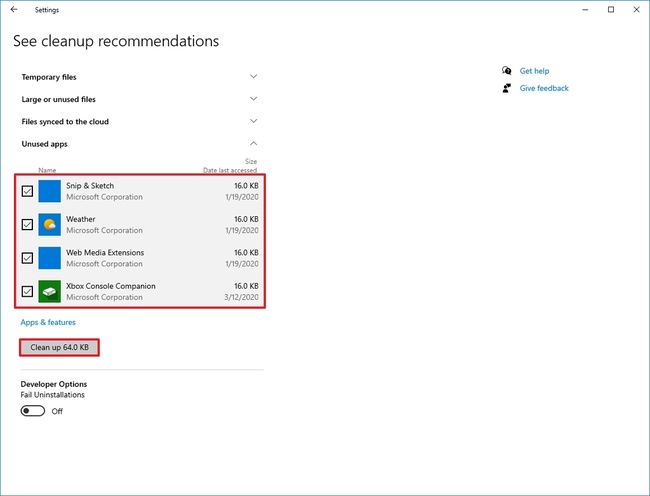Screen dimensions: 650x496
Task: Uncheck the Snip & Sketch checkbox
Action: click(x=27, y=191)
